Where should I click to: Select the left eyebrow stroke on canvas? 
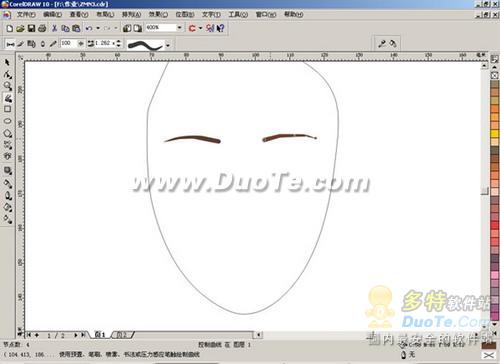[193, 139]
